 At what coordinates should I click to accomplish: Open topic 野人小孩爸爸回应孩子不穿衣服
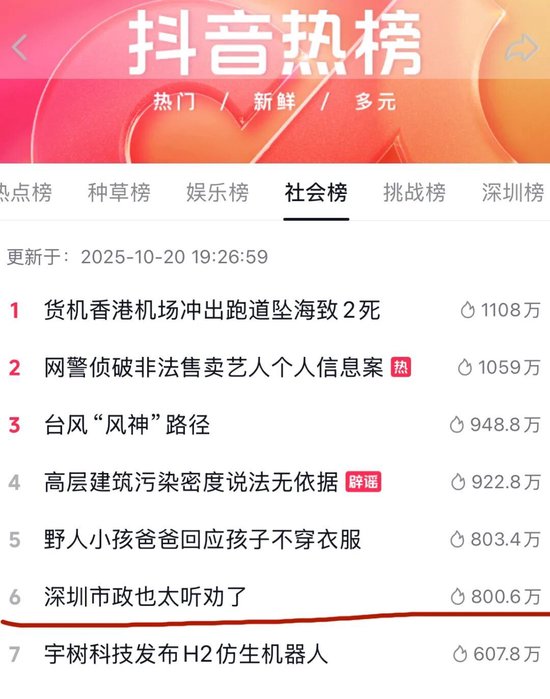click(x=202, y=539)
